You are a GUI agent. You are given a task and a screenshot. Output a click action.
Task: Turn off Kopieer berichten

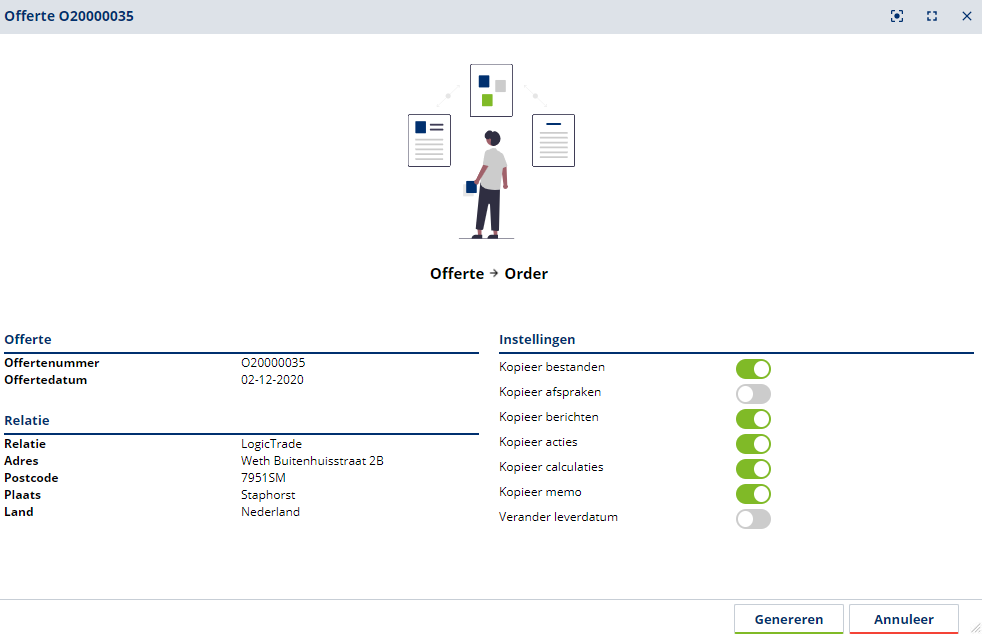click(x=753, y=419)
